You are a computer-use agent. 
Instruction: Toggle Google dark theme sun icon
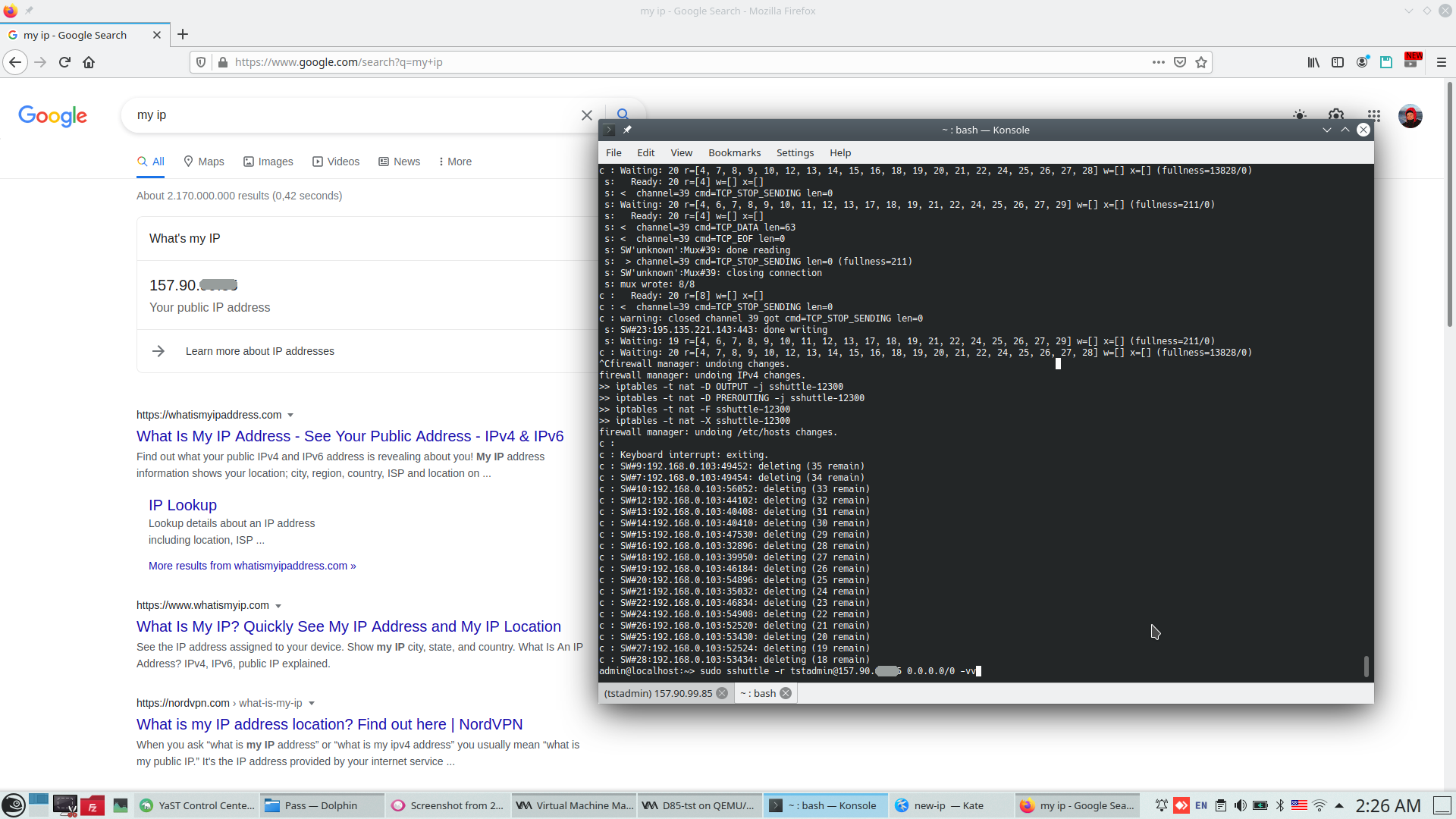click(x=1300, y=115)
